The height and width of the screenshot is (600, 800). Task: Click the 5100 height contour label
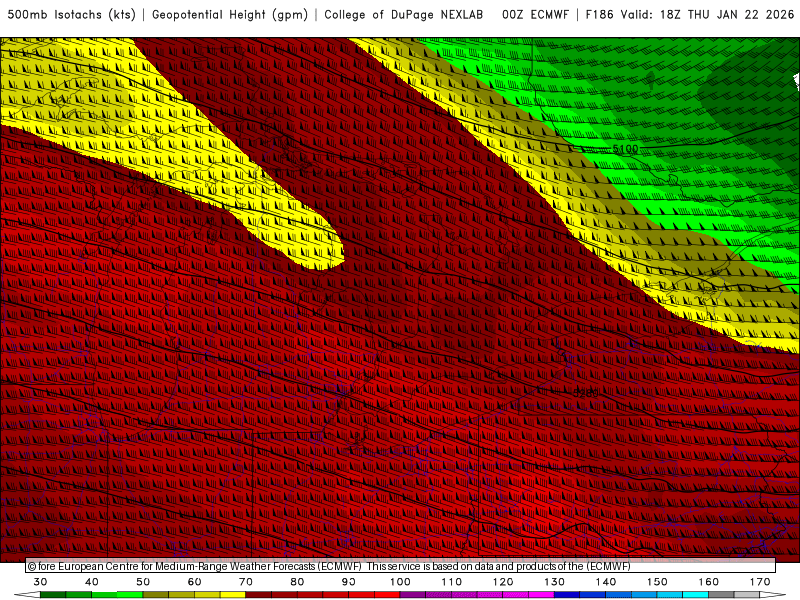pyautogui.click(x=625, y=149)
